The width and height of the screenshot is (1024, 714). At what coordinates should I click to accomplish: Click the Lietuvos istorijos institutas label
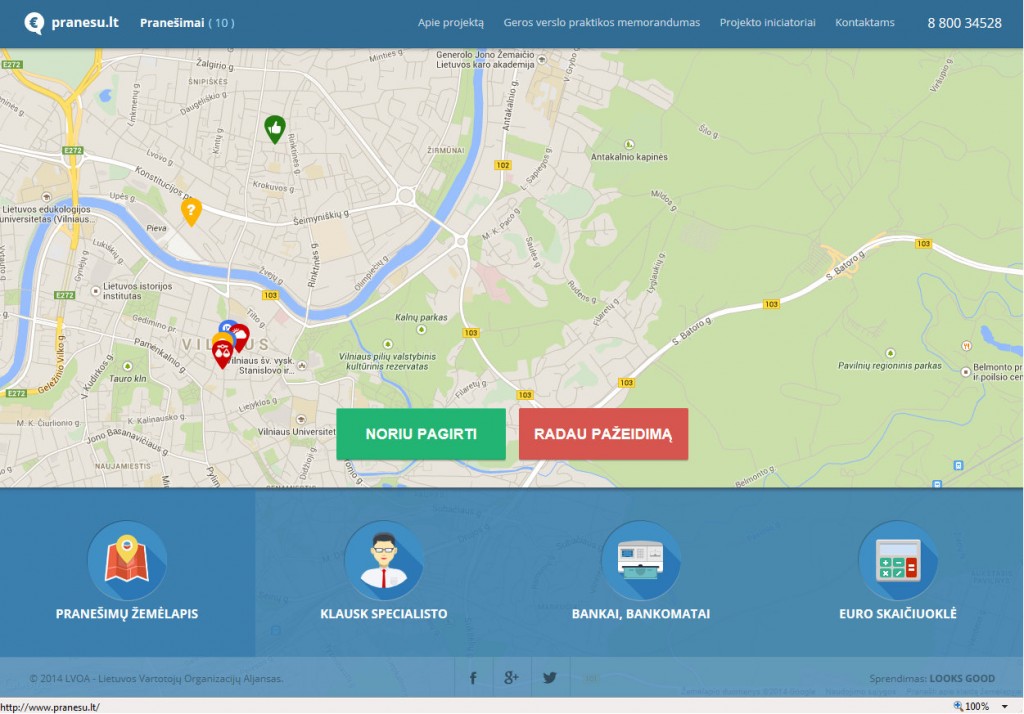138,291
